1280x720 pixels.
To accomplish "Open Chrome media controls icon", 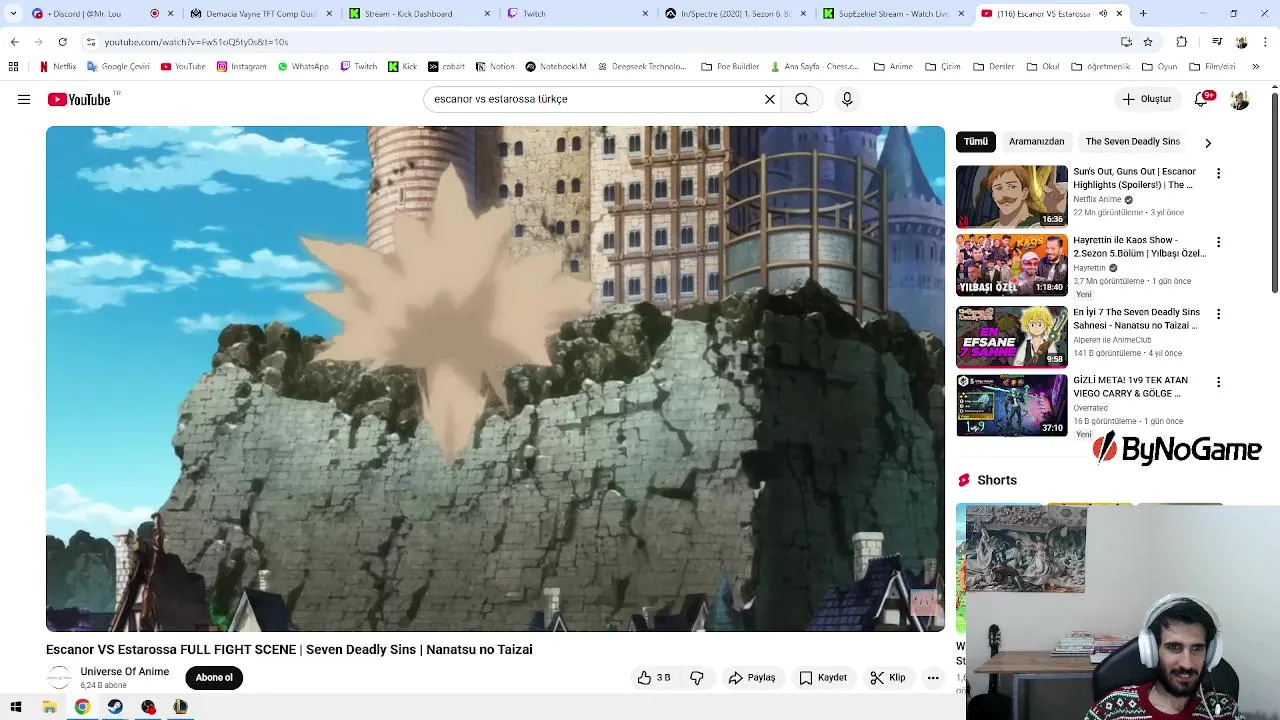I will click(x=1217, y=42).
